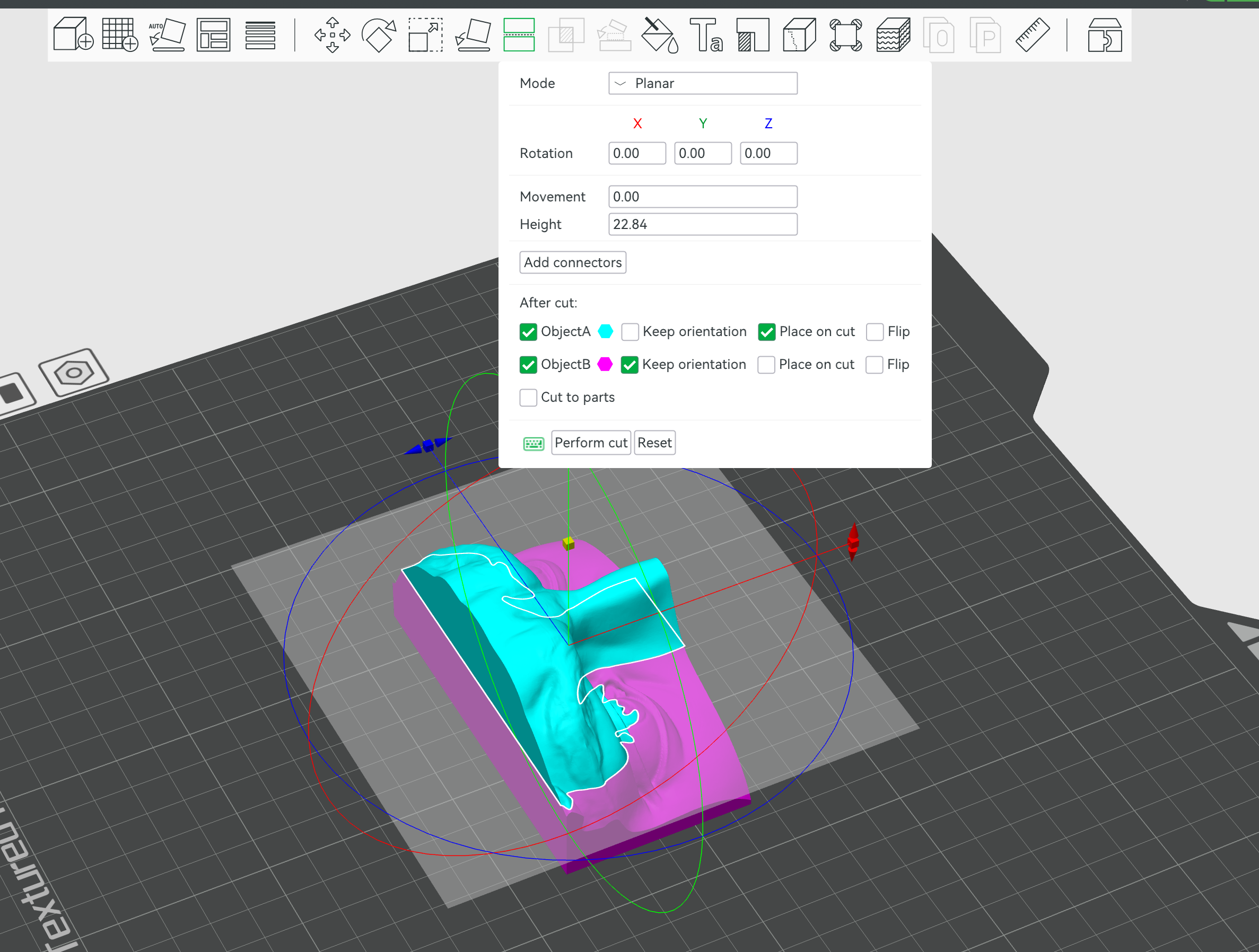1259x952 pixels.
Task: Click the Mesh boolean tool icon
Action: pyautogui.click(x=566, y=34)
